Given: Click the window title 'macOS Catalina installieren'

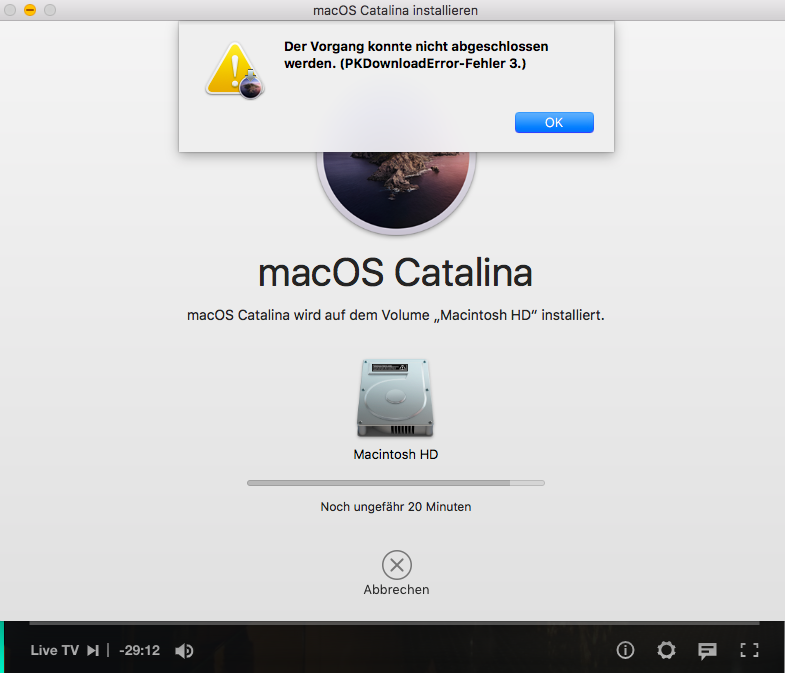Looking at the screenshot, I should [x=396, y=11].
